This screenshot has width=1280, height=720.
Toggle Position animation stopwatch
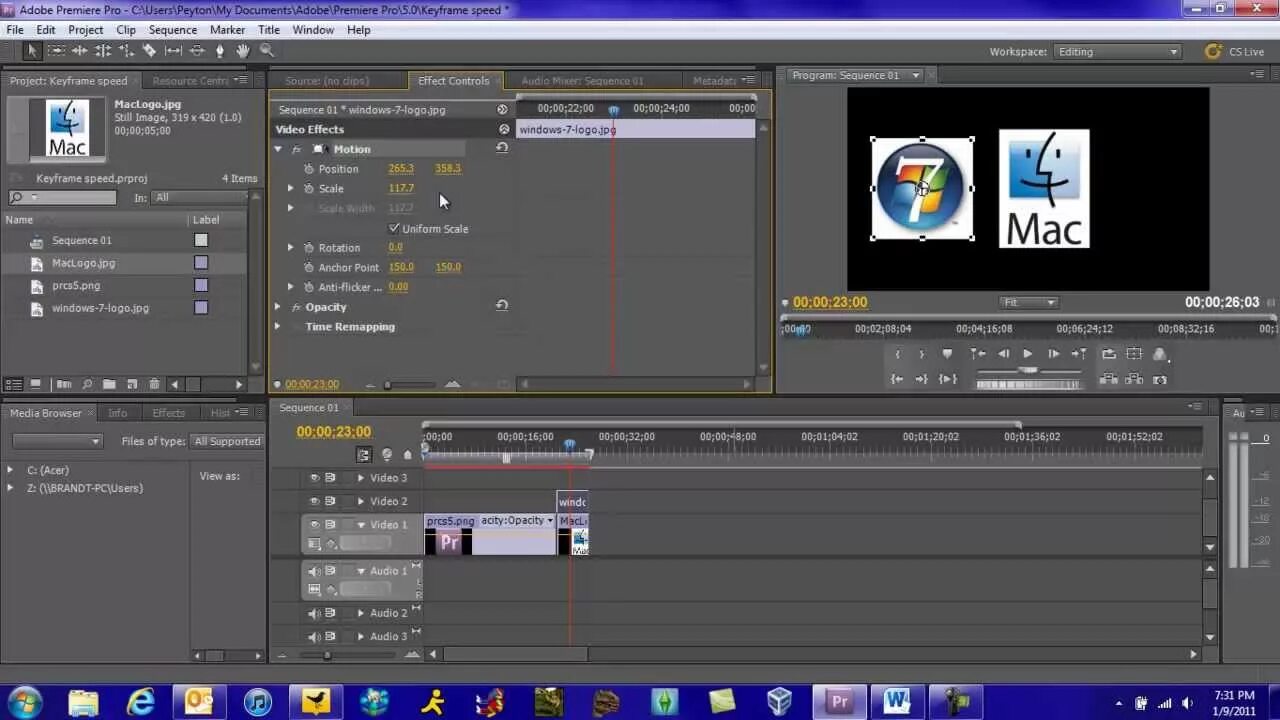tap(309, 169)
